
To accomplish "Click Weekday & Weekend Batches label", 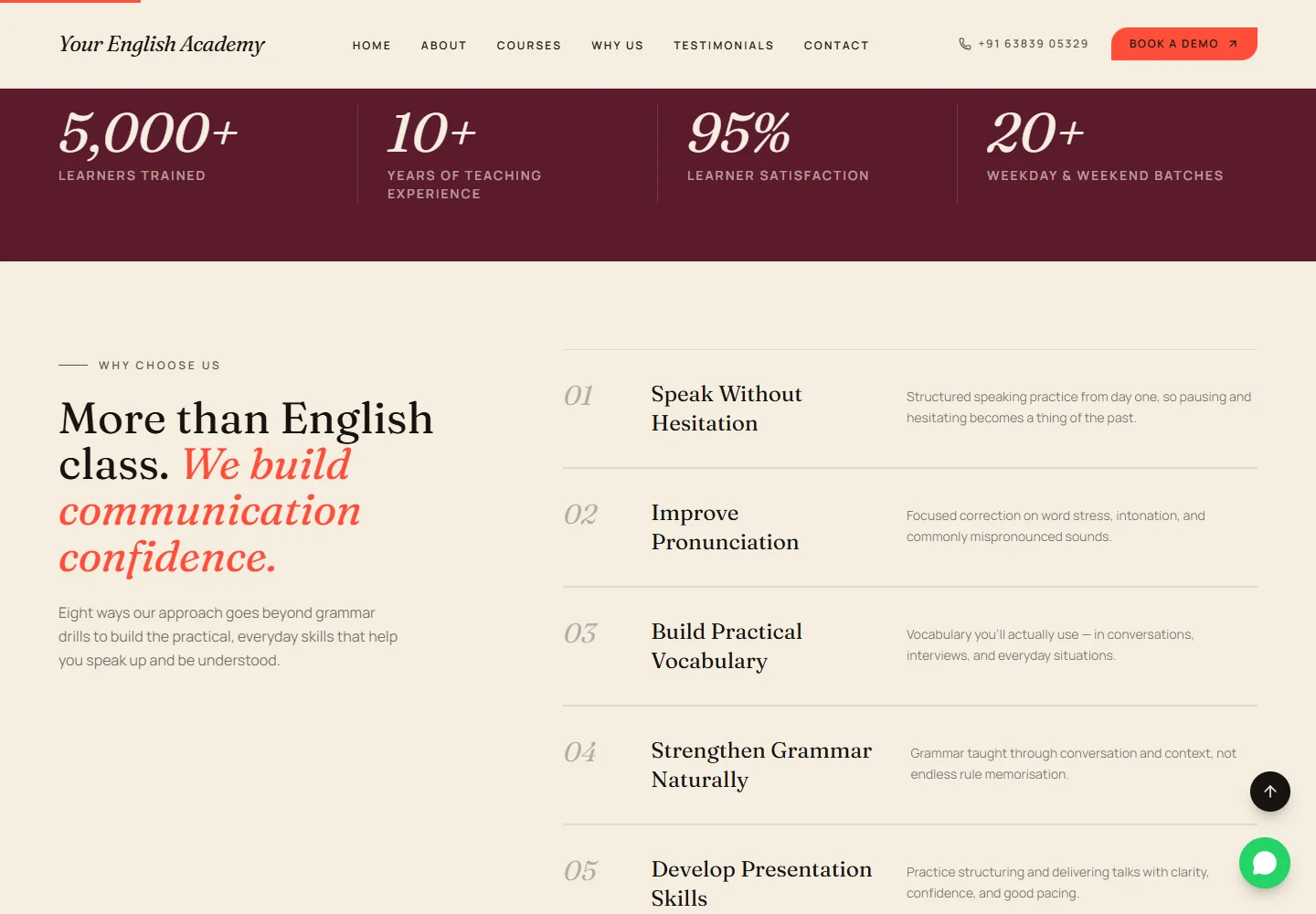I will tap(1105, 175).
